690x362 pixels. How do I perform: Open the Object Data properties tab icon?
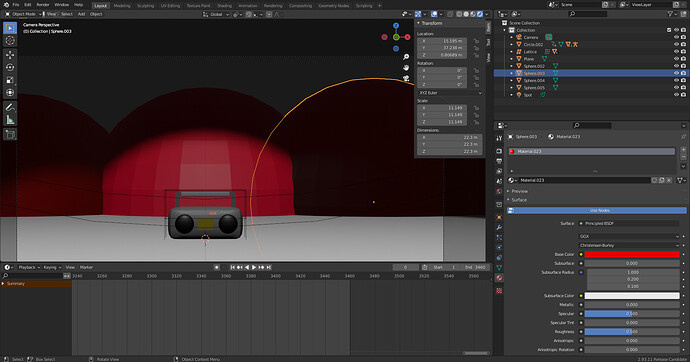point(499,267)
